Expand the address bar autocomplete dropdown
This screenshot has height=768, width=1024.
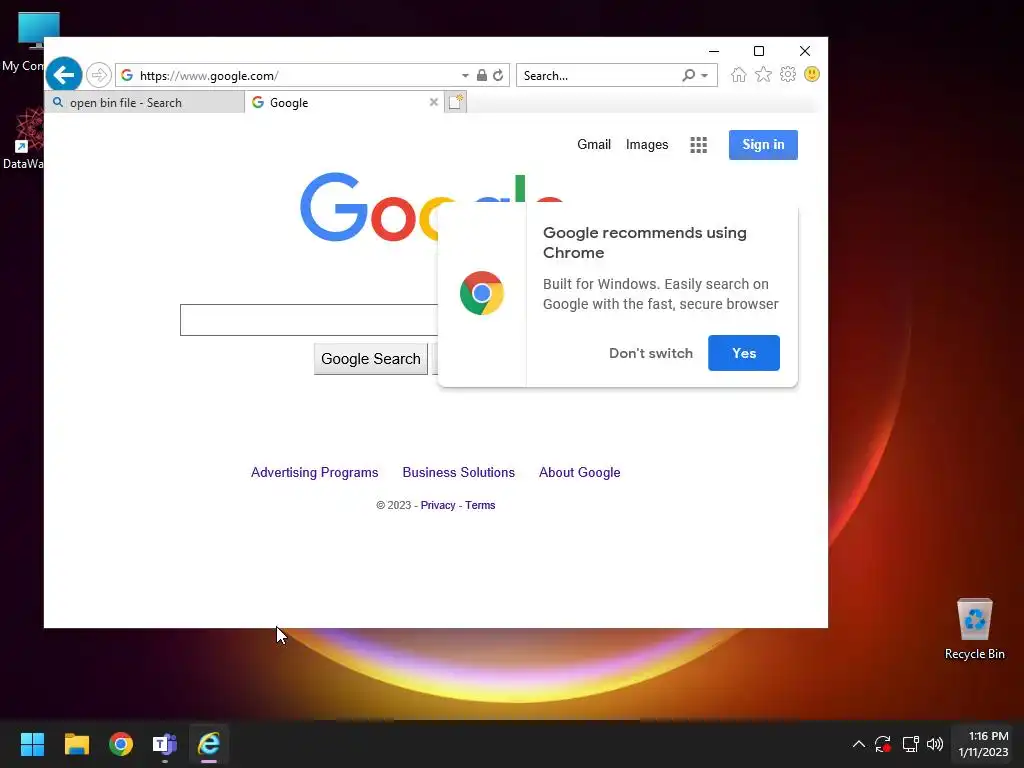tap(465, 76)
